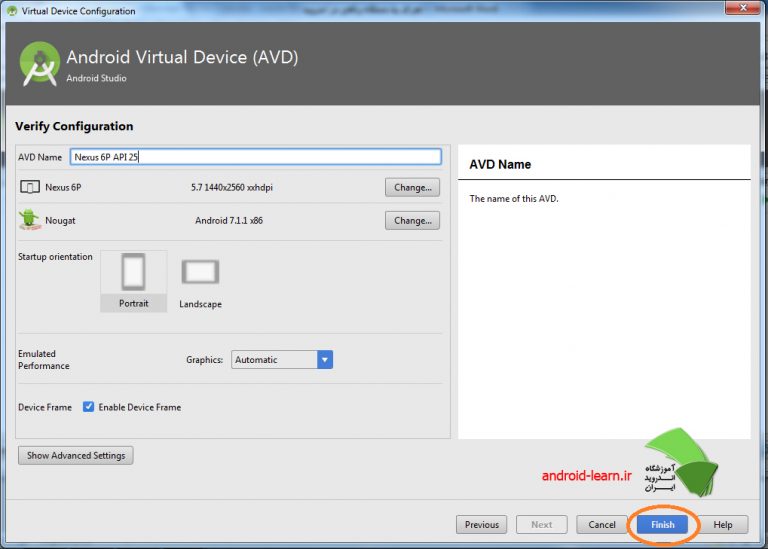Change the Nexus 6P hardware device
768x549 pixels.
click(x=412, y=187)
